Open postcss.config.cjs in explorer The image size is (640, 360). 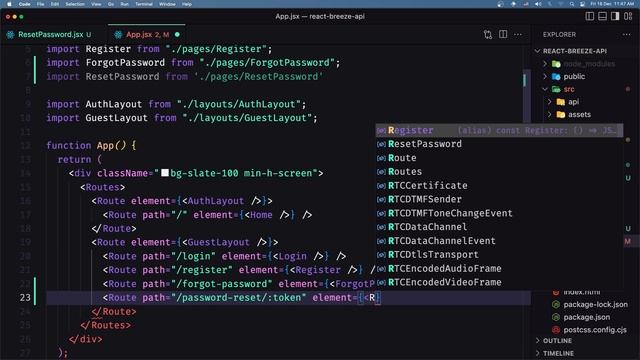click(x=595, y=330)
